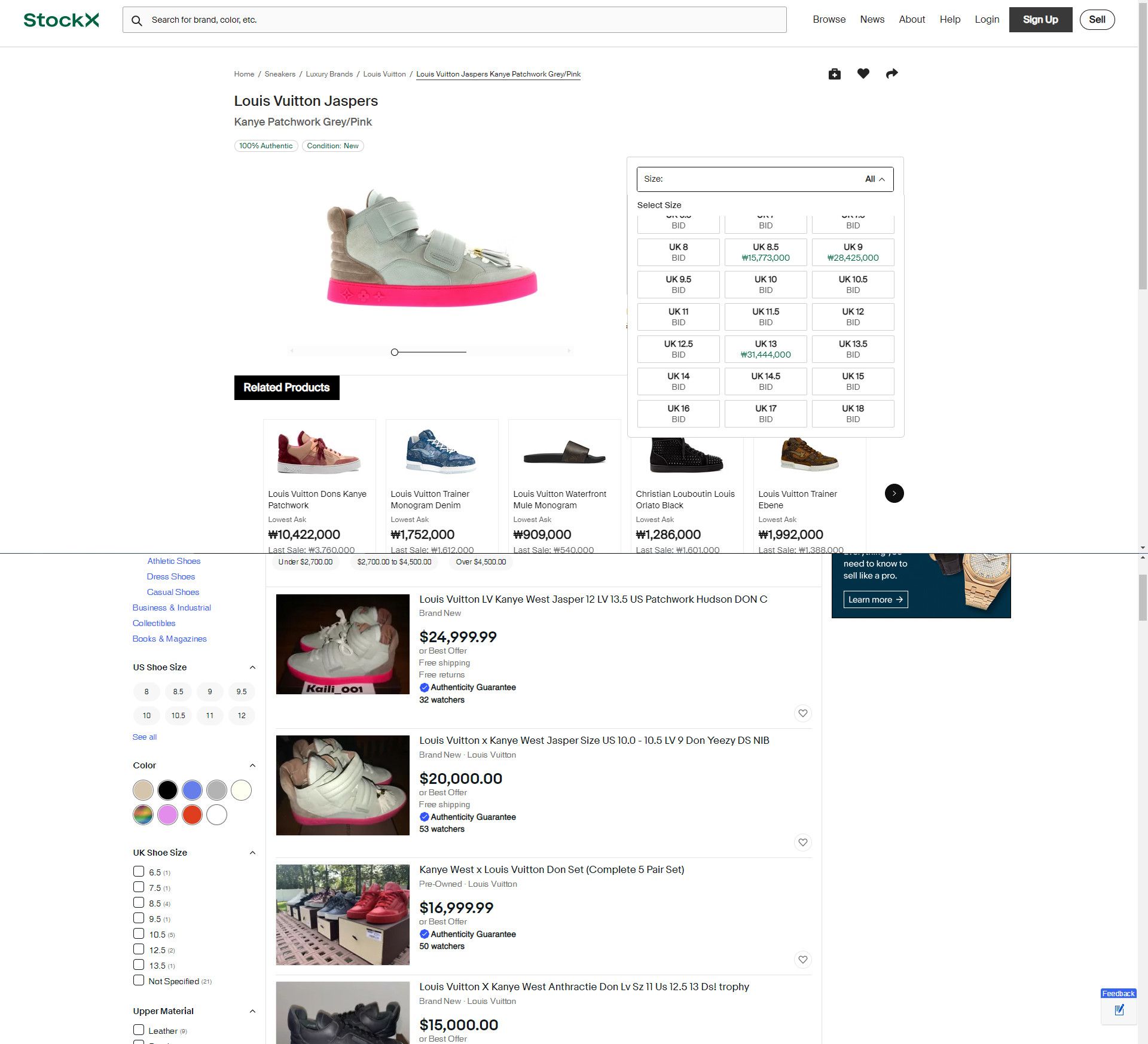Share product with arrow icon
1148x1044 pixels.
pos(892,74)
